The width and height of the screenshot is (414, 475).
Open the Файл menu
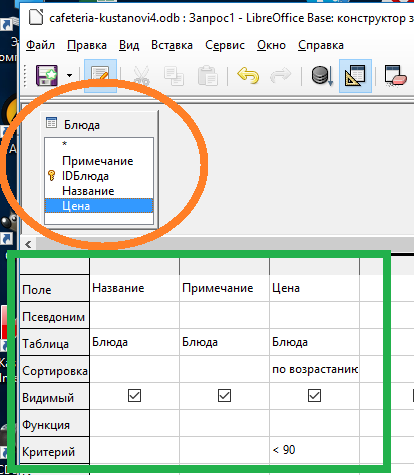pyautogui.click(x=40, y=45)
